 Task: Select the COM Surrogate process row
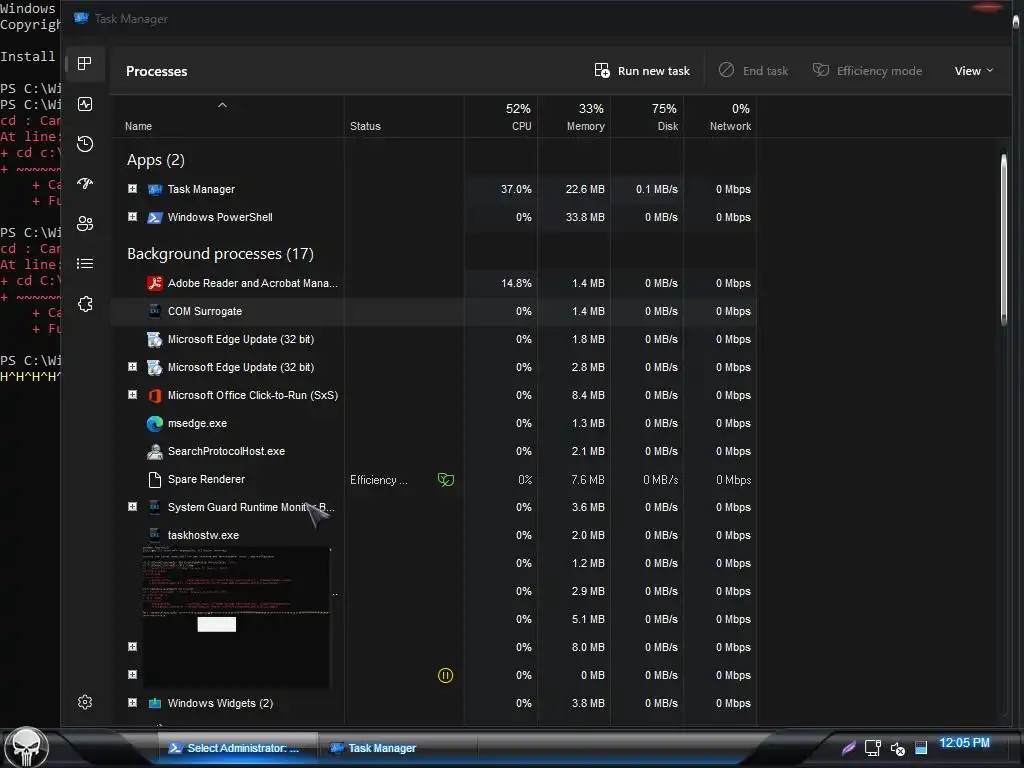(x=434, y=312)
